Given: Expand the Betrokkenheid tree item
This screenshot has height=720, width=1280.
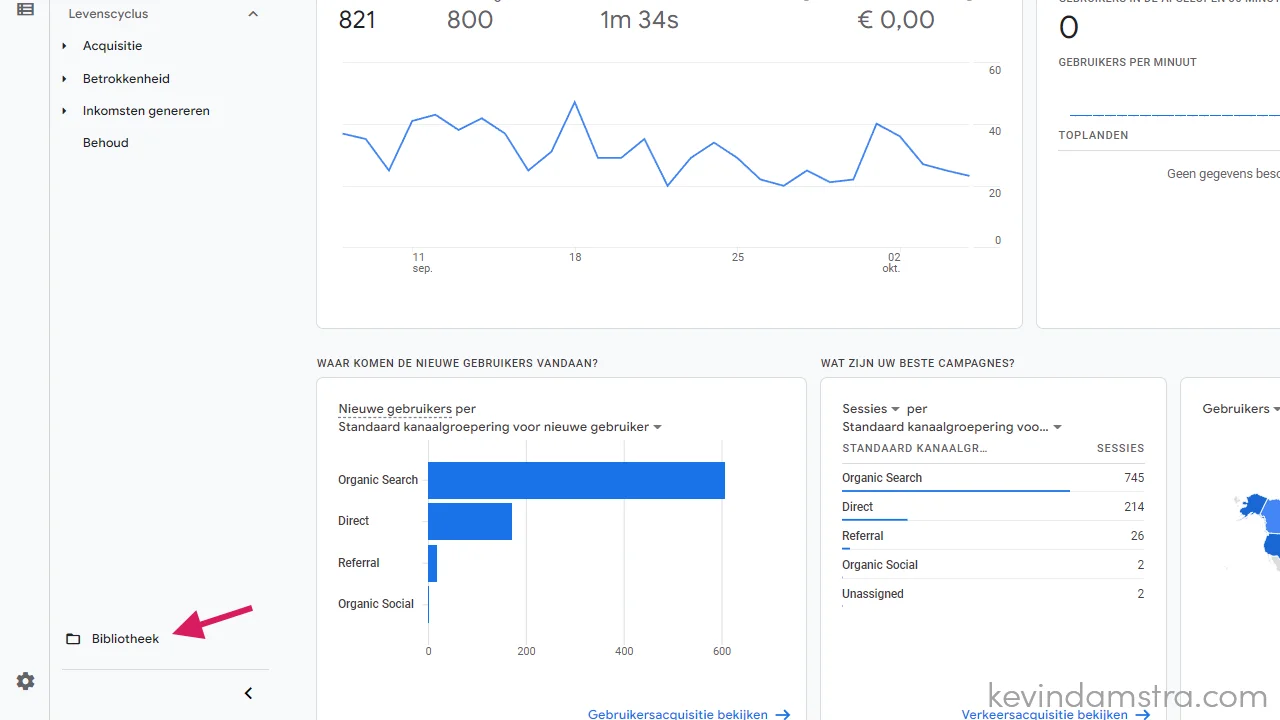Looking at the screenshot, I should [x=64, y=79].
